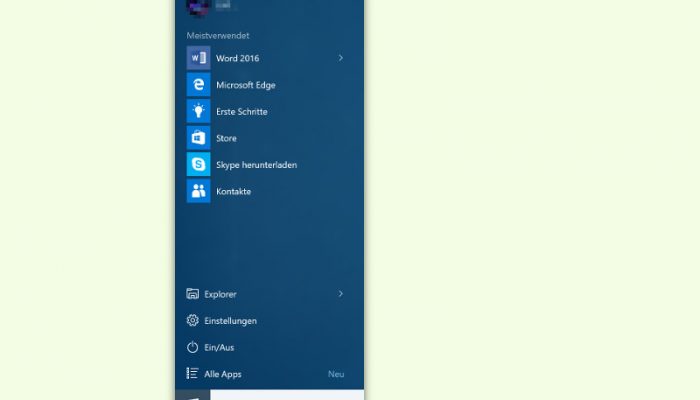Select the Word 2016 label
Viewport: 700px width, 400px height.
point(238,58)
